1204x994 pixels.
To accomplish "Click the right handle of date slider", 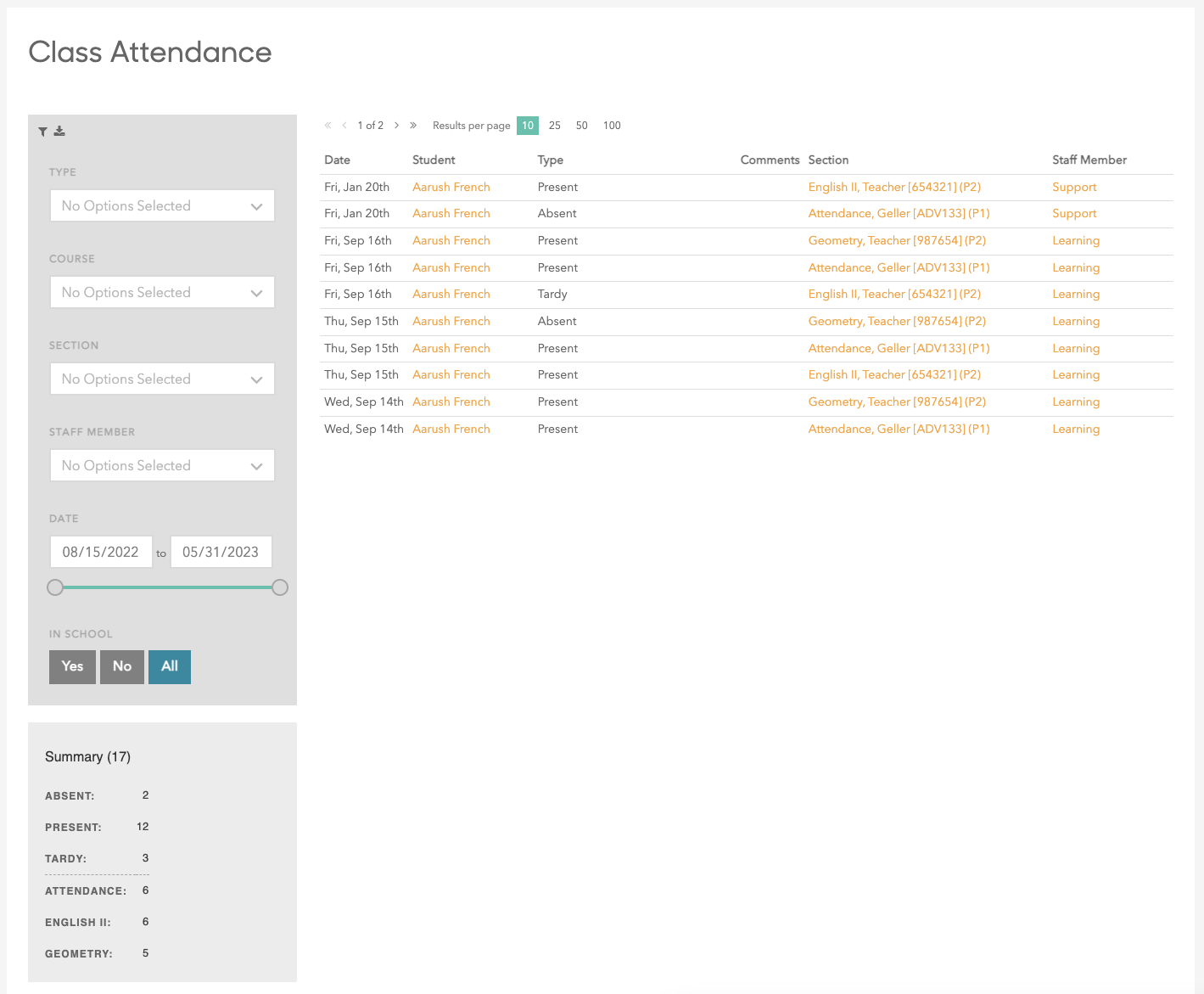I will click(280, 587).
